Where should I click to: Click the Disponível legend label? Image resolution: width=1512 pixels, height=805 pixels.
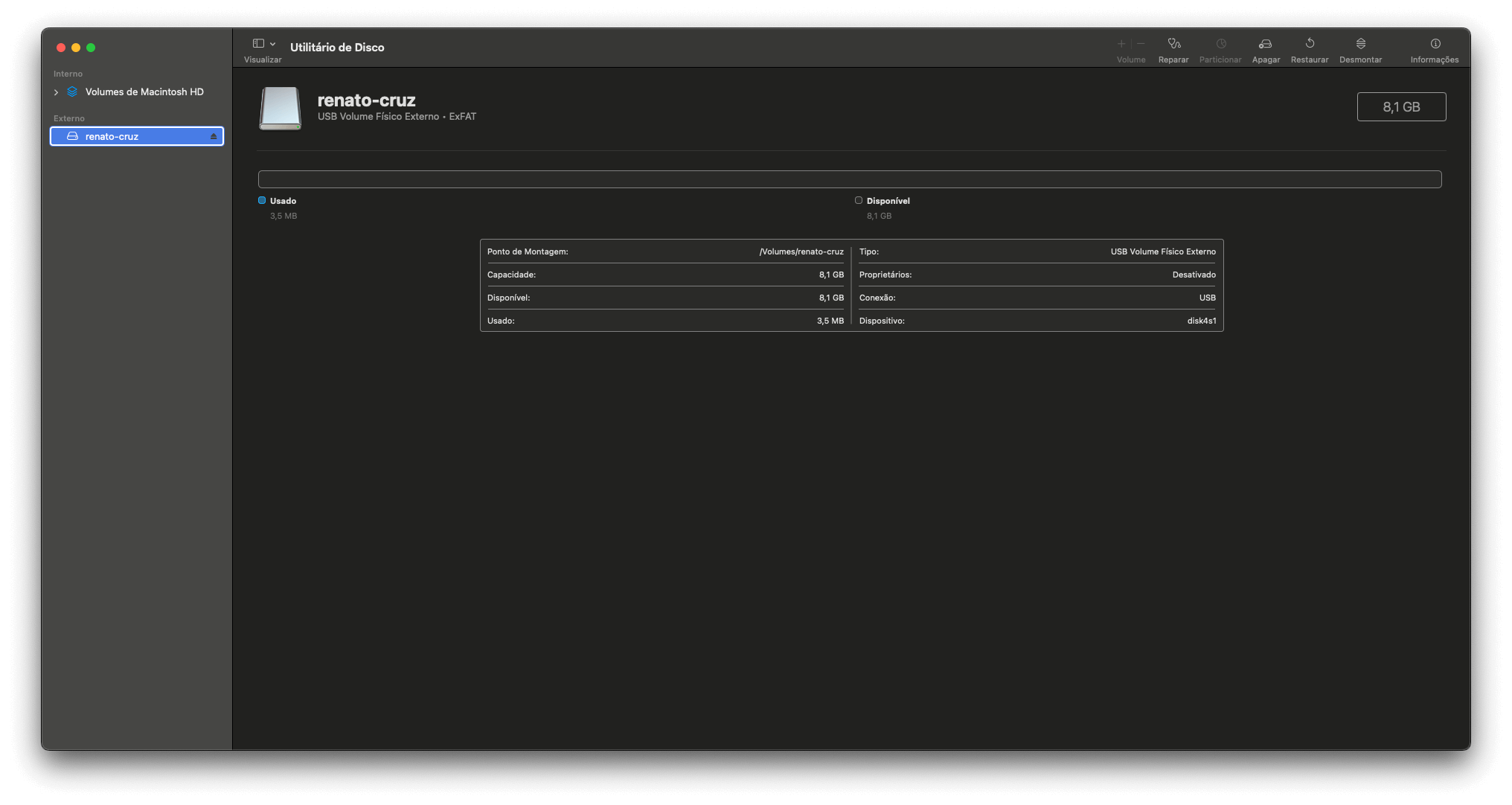[888, 201]
